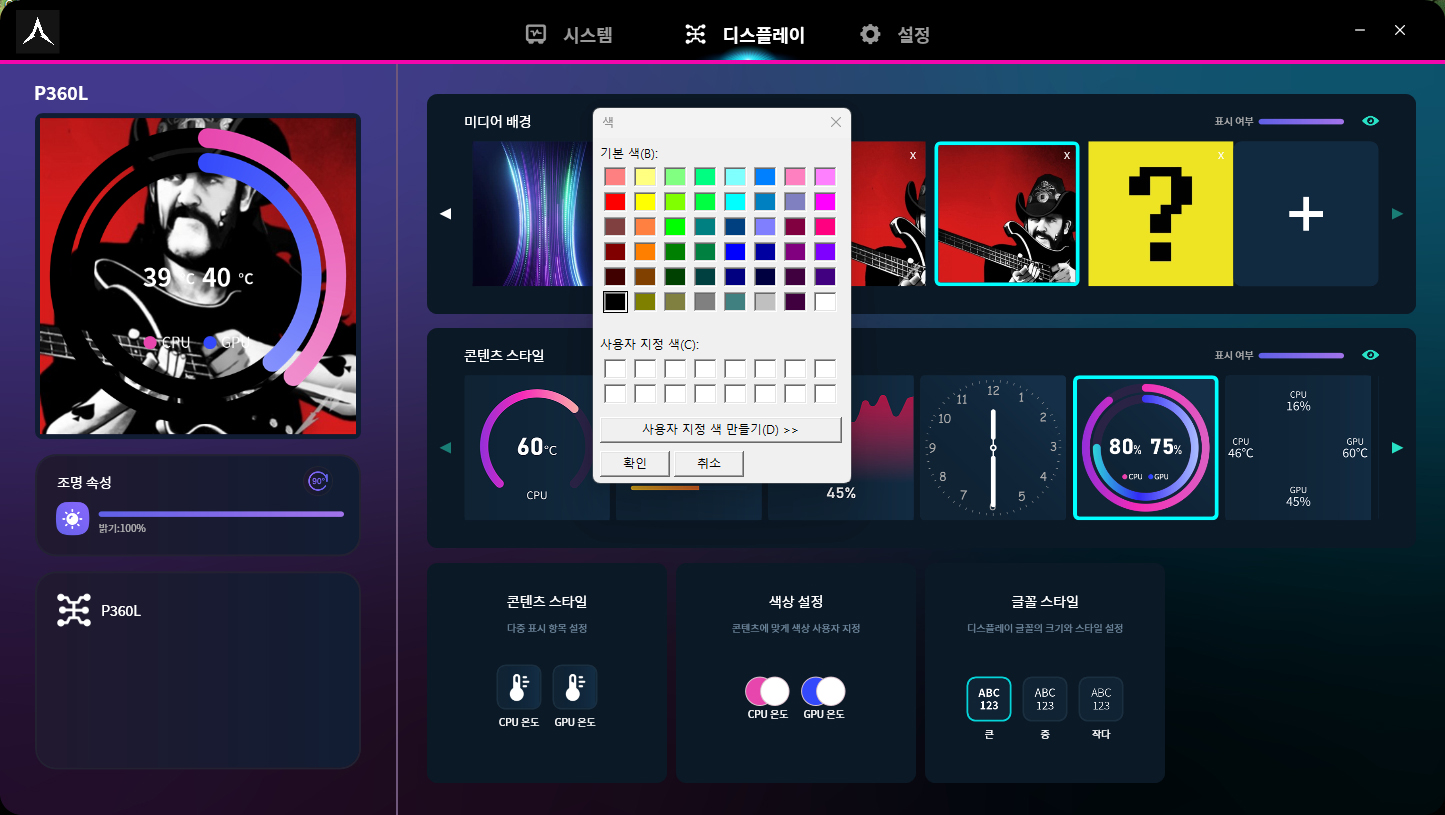Pick the medium gray basic color

tap(705, 301)
